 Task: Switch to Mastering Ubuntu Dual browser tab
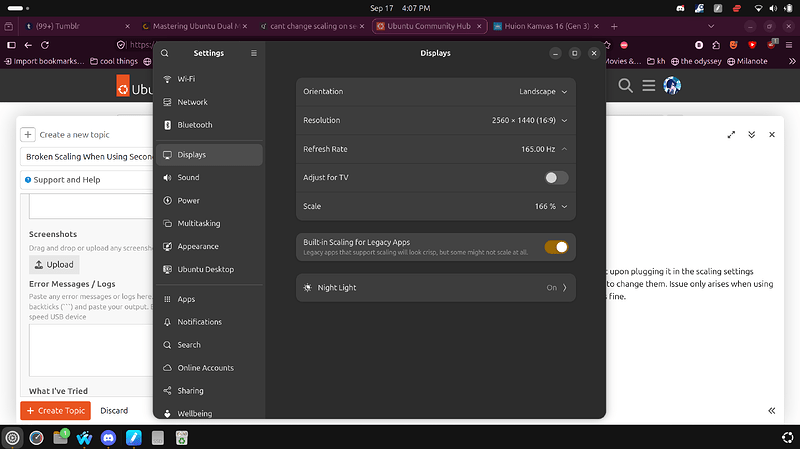coord(194,26)
